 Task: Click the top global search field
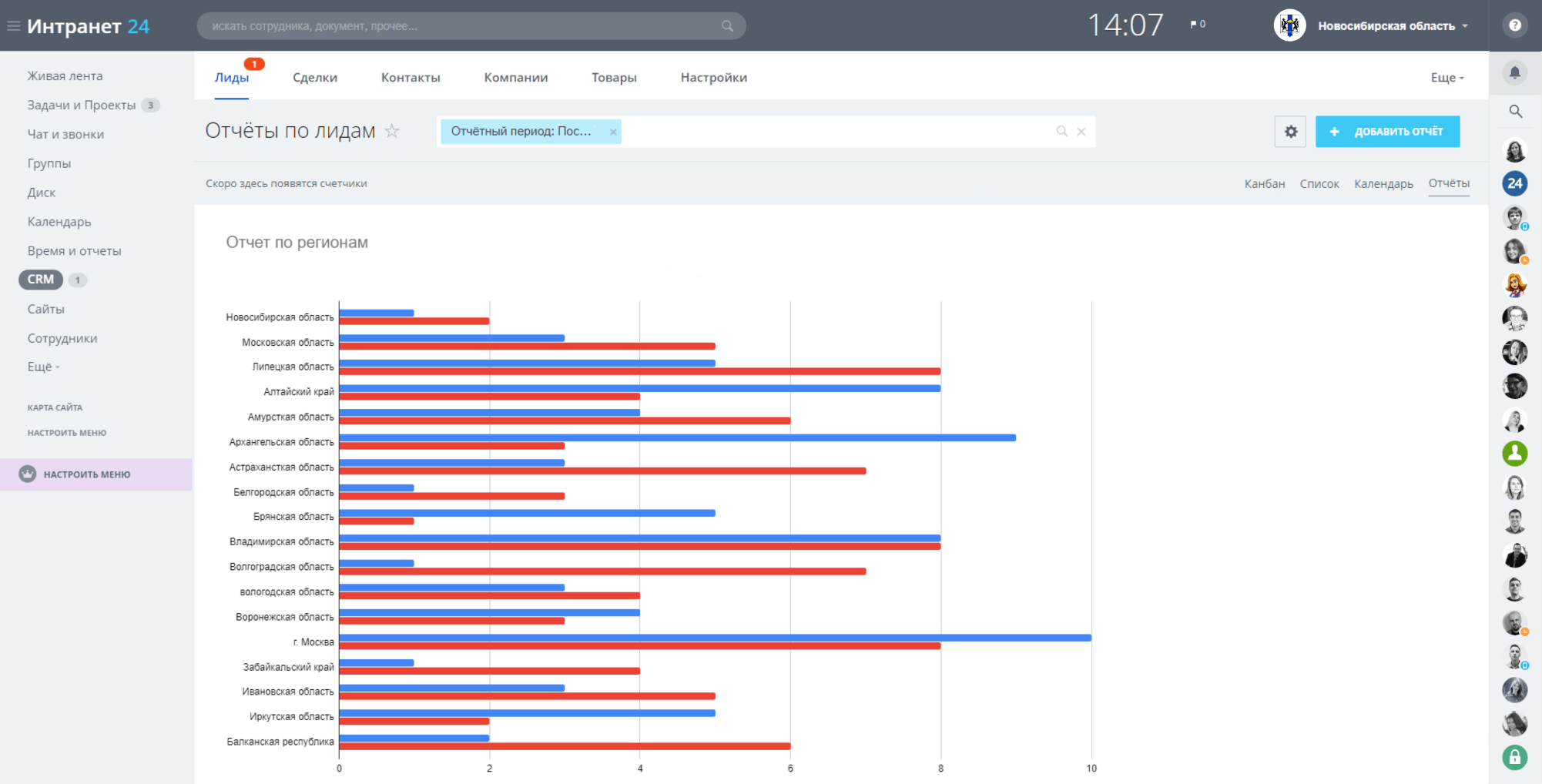pyautogui.click(x=462, y=26)
